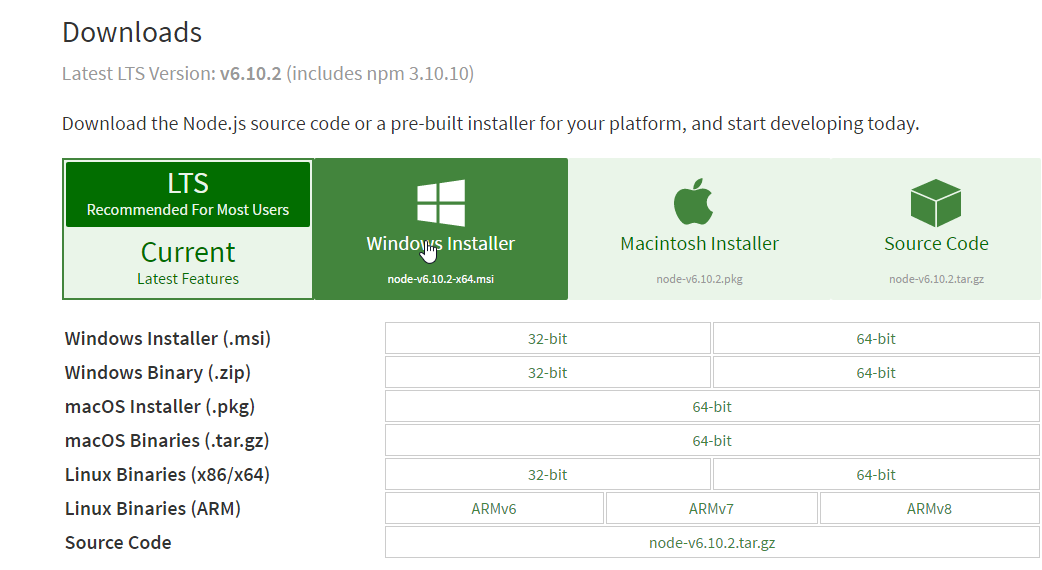Viewport: 1042px width, 570px height.
Task: Click the Source Code cube icon
Action: tap(936, 203)
